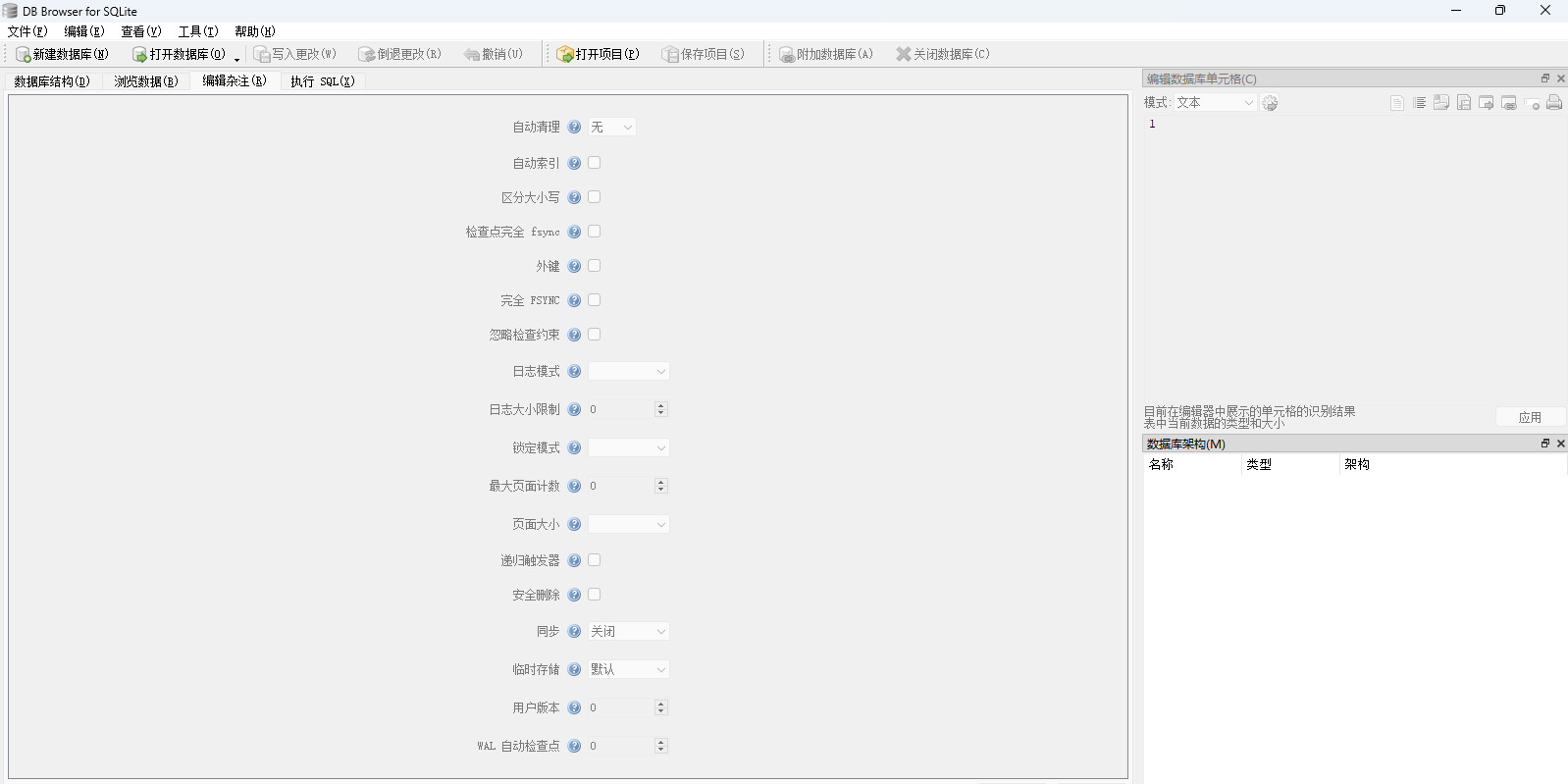Viewport: 1568px width, 784px height.
Task: Enable the 递归触发器 checkbox
Action: click(x=594, y=560)
